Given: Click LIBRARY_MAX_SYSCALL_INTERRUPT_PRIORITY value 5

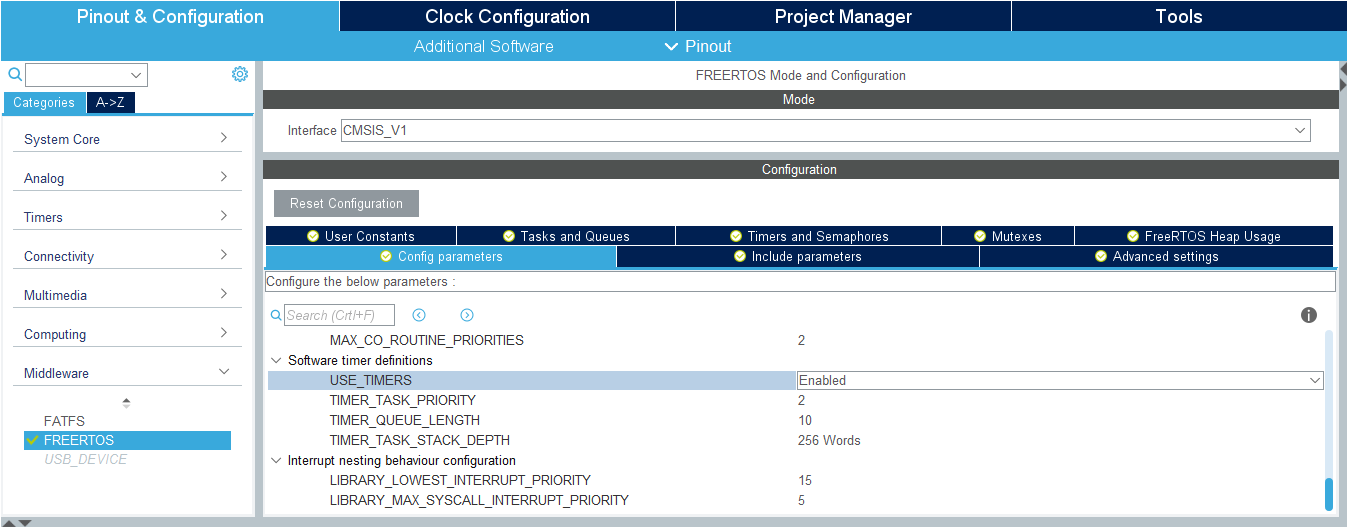Looking at the screenshot, I should click(801, 500).
